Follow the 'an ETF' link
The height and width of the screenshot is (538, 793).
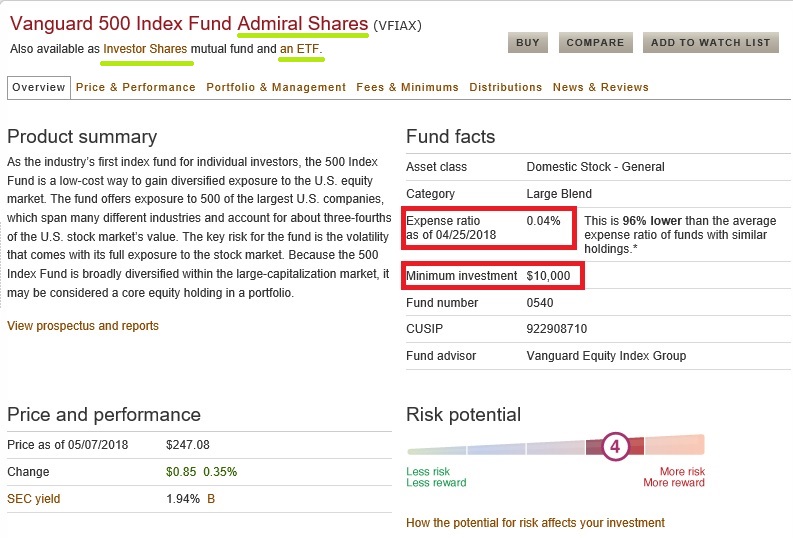point(300,48)
